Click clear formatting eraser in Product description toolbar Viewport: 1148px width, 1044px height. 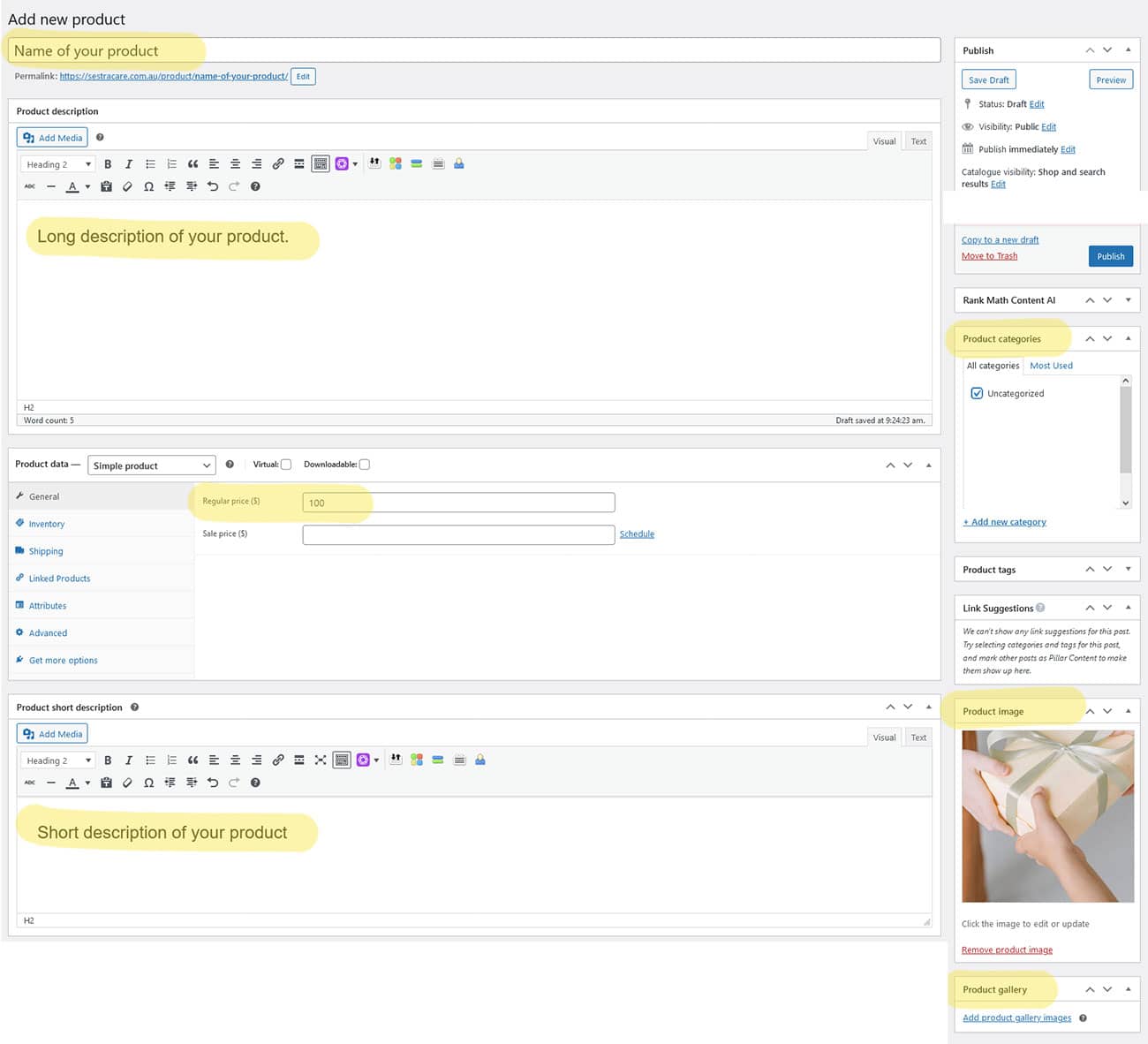127,186
